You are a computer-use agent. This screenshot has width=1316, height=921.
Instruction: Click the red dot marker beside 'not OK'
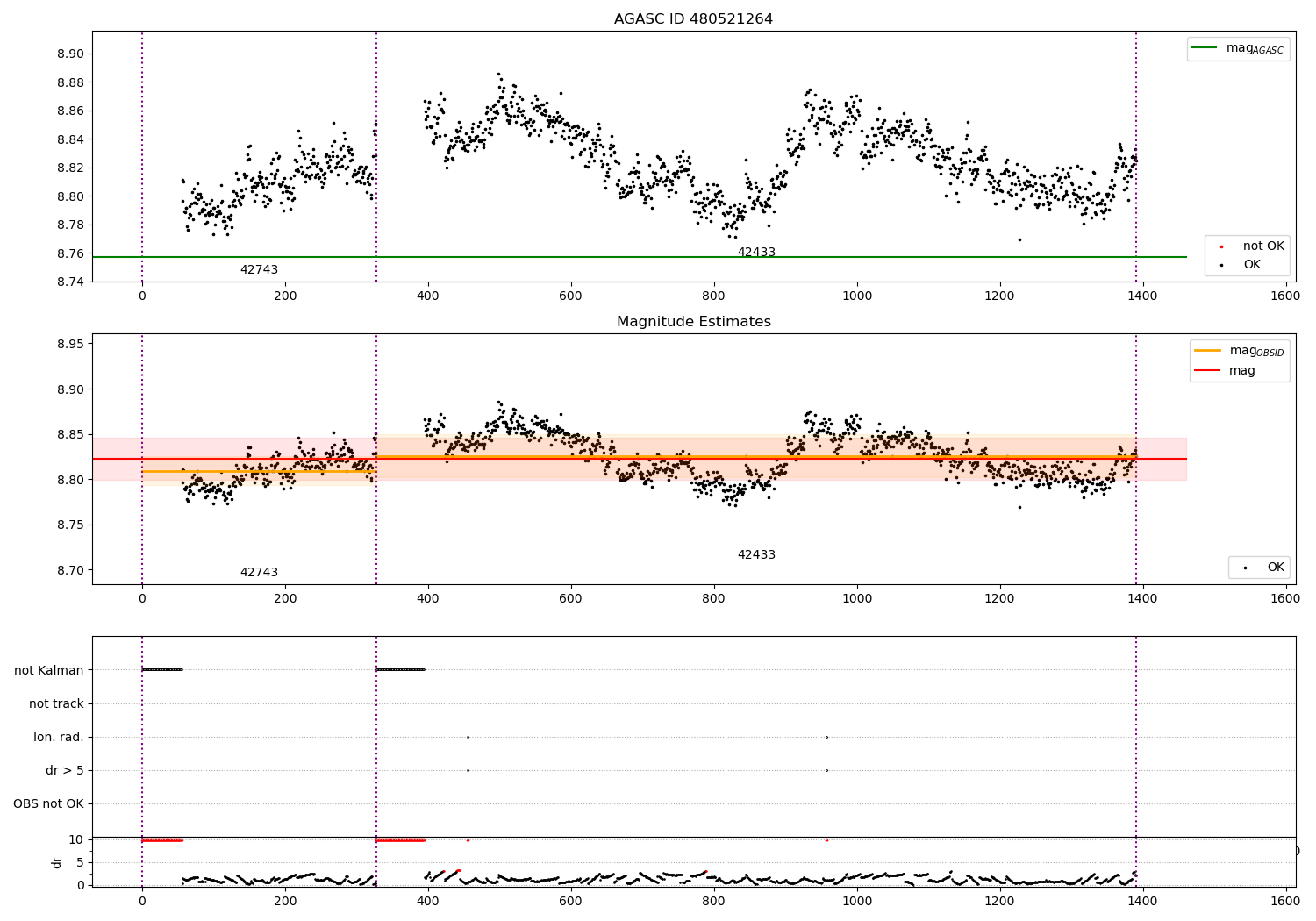(1221, 246)
